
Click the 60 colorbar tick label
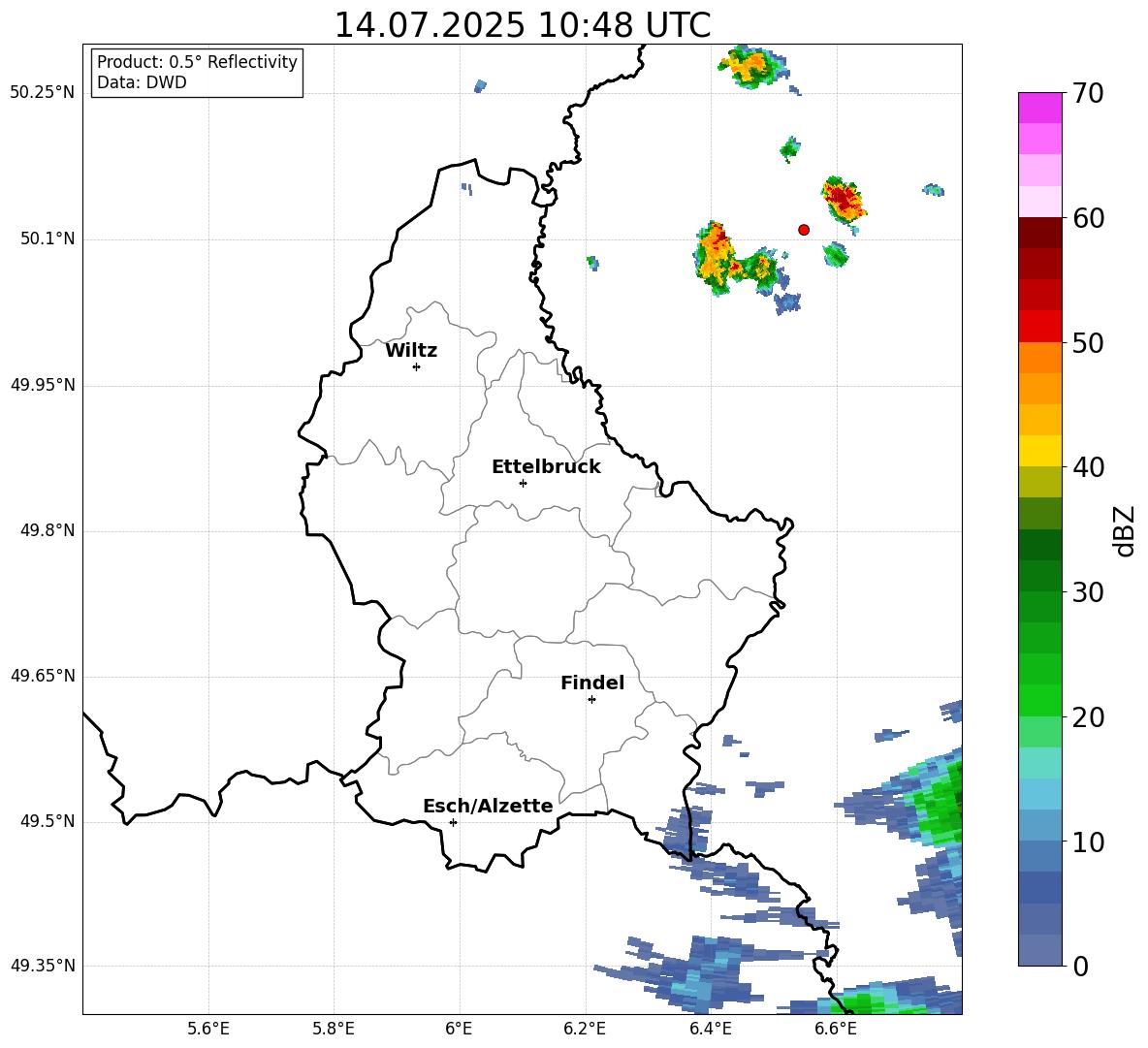[x=1088, y=218]
